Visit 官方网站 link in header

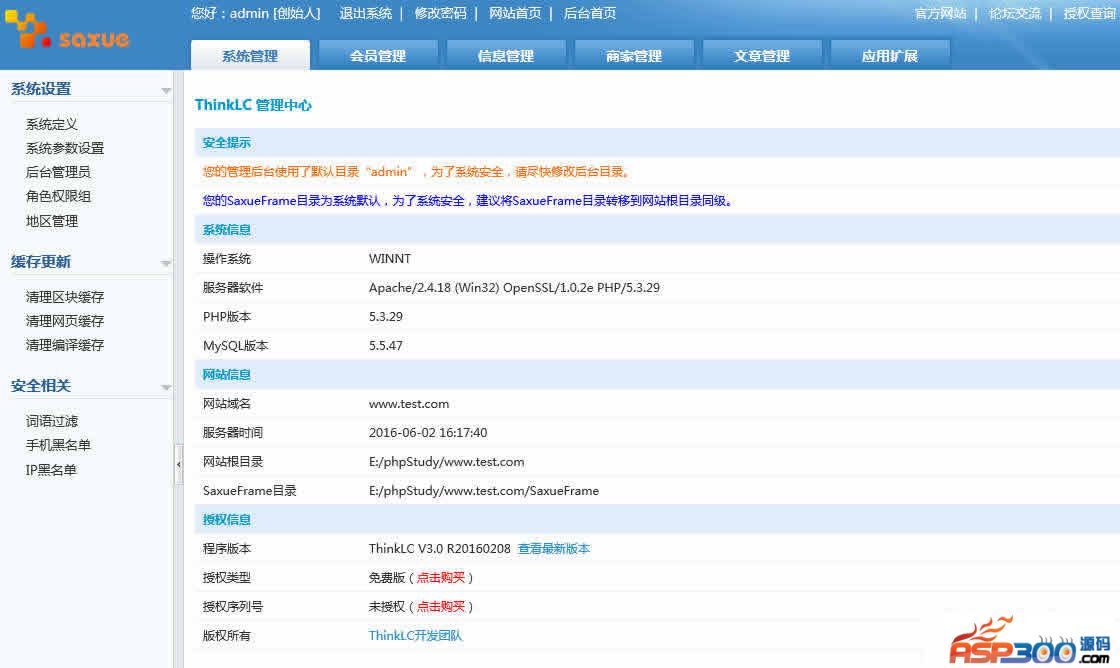pos(941,13)
